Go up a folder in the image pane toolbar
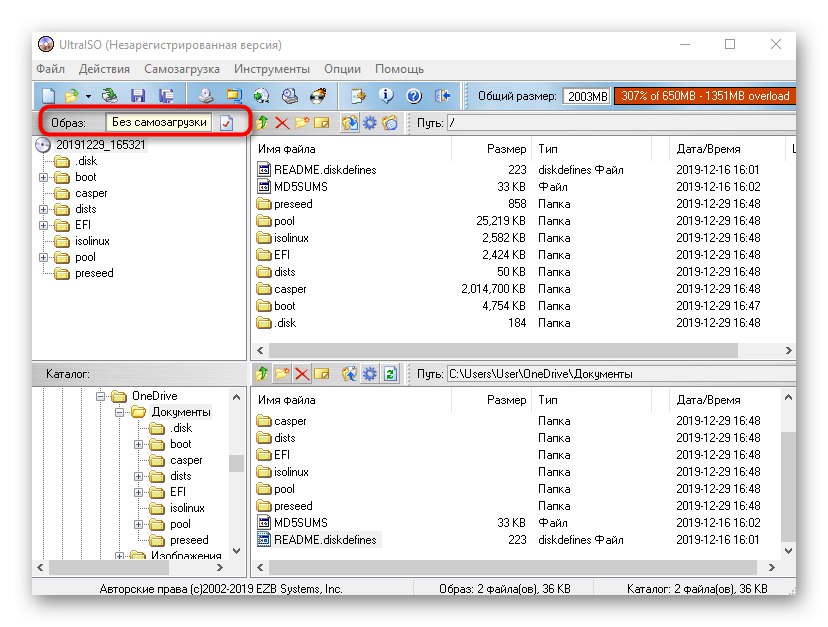828x627 pixels. point(262,123)
